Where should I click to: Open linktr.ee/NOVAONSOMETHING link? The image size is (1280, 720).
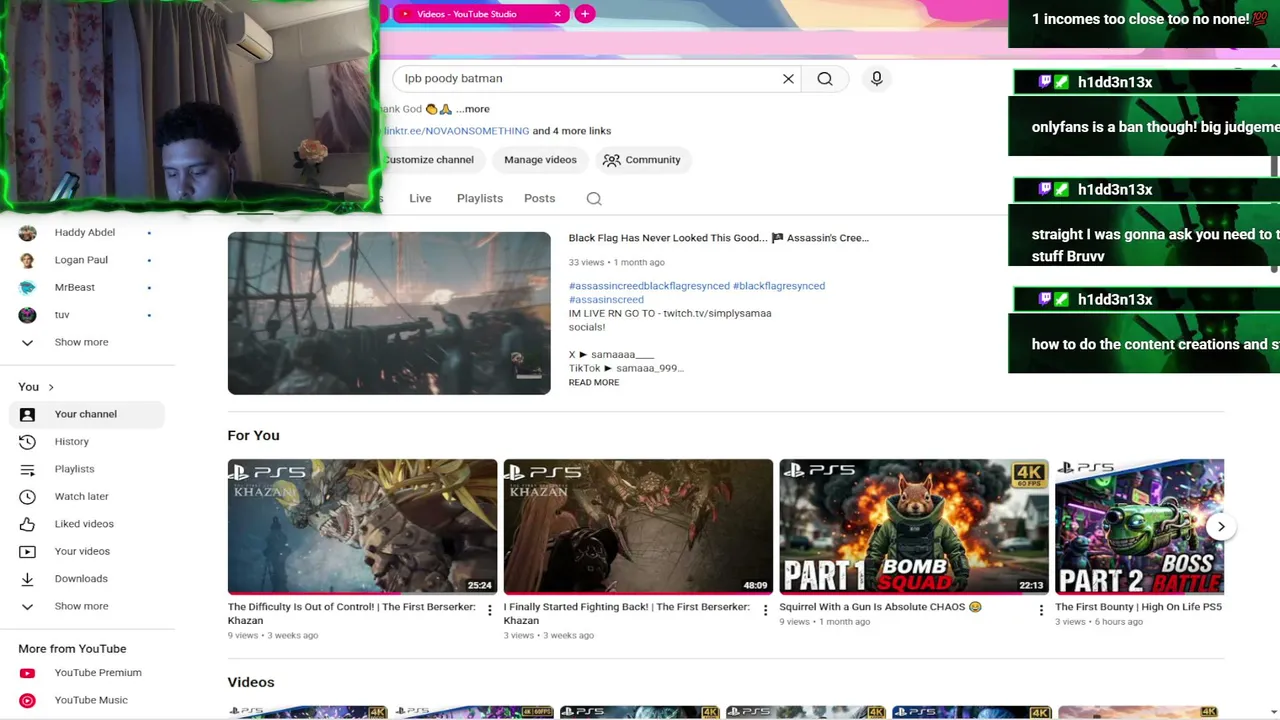coord(456,131)
